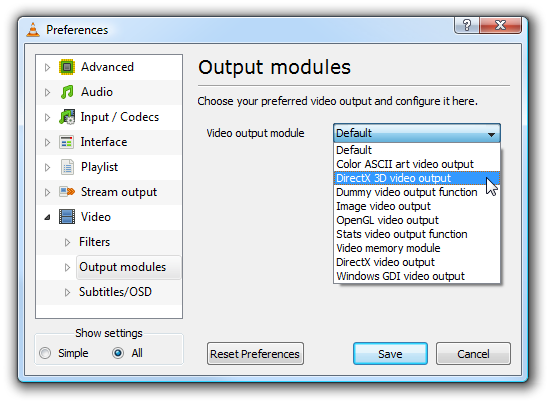The image size is (548, 401).
Task: Click the VLC cone icon in title bar
Action: tap(33, 30)
